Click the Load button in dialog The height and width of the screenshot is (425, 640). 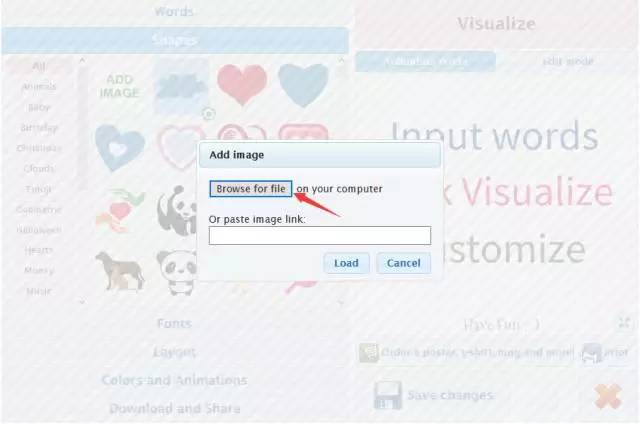click(346, 263)
